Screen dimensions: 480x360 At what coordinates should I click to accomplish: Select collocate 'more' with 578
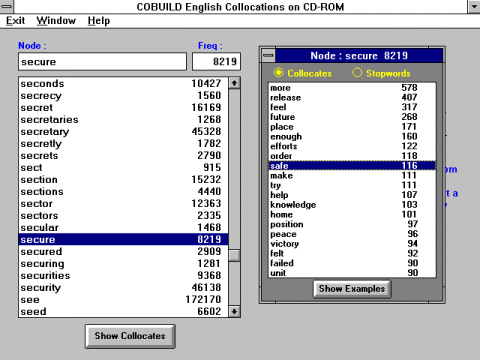(x=352, y=88)
